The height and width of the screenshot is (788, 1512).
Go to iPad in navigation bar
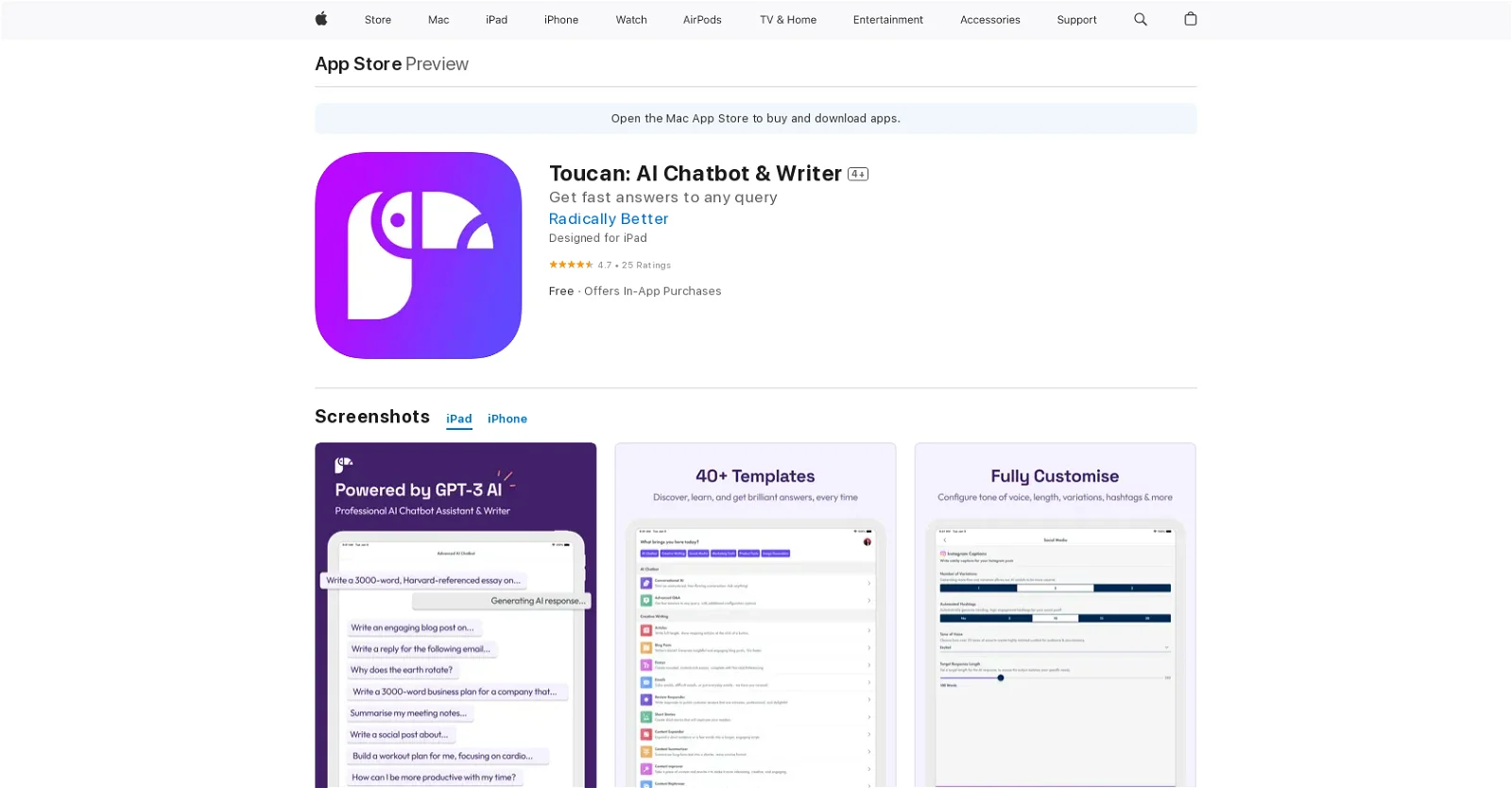[497, 20]
